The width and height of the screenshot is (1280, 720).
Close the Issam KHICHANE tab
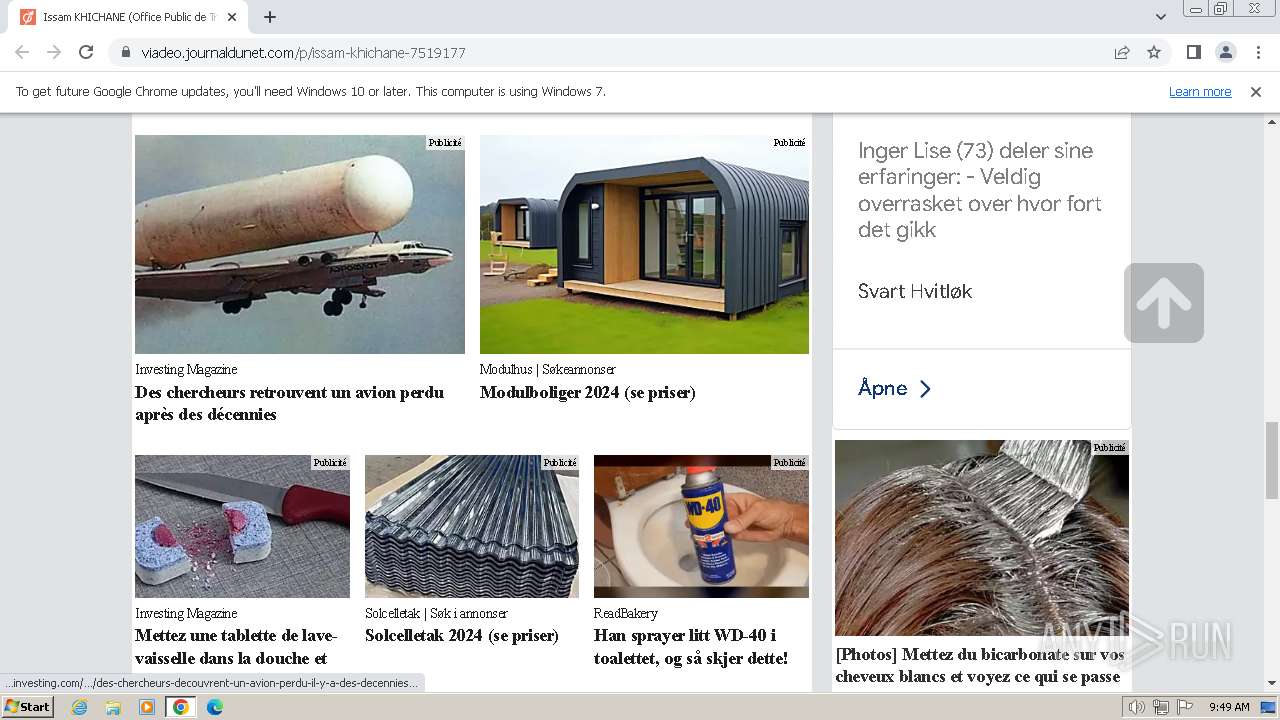232,17
